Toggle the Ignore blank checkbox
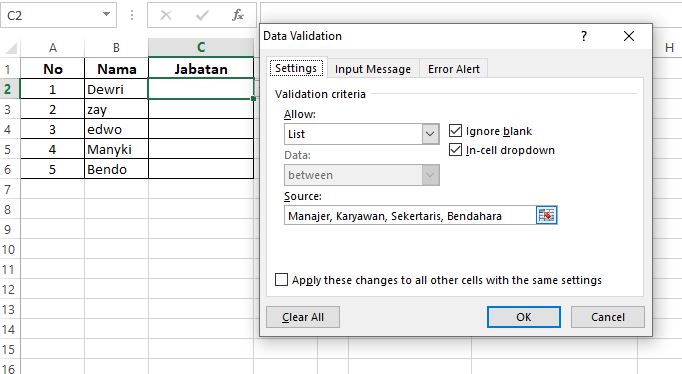Screen dimensions: 682x374 455,130
